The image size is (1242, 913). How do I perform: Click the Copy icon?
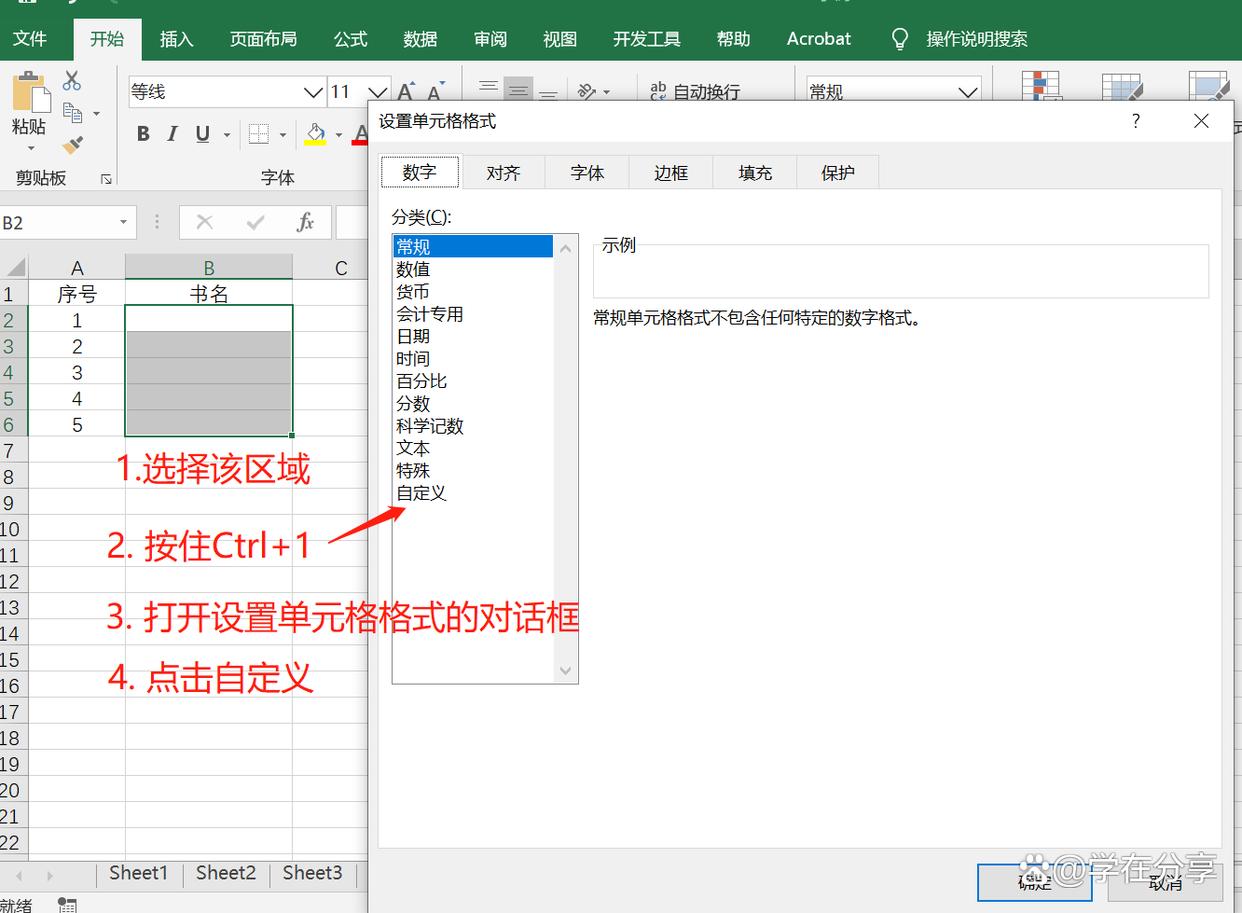pyautogui.click(x=72, y=113)
